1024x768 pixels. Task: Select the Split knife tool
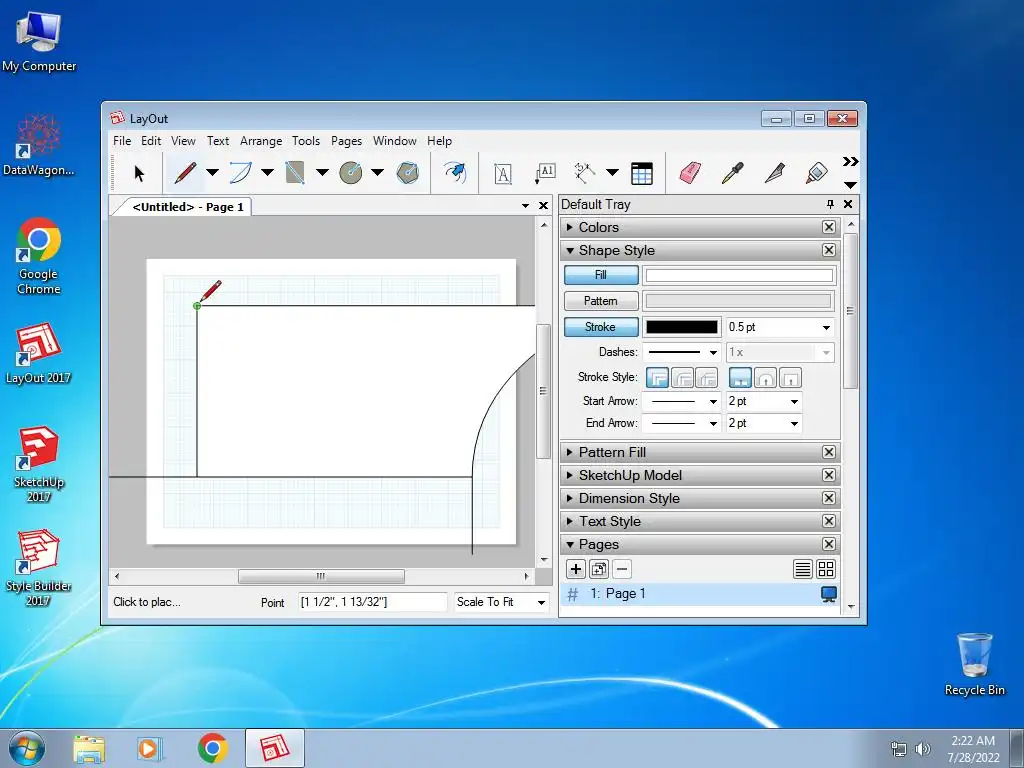click(x=775, y=173)
